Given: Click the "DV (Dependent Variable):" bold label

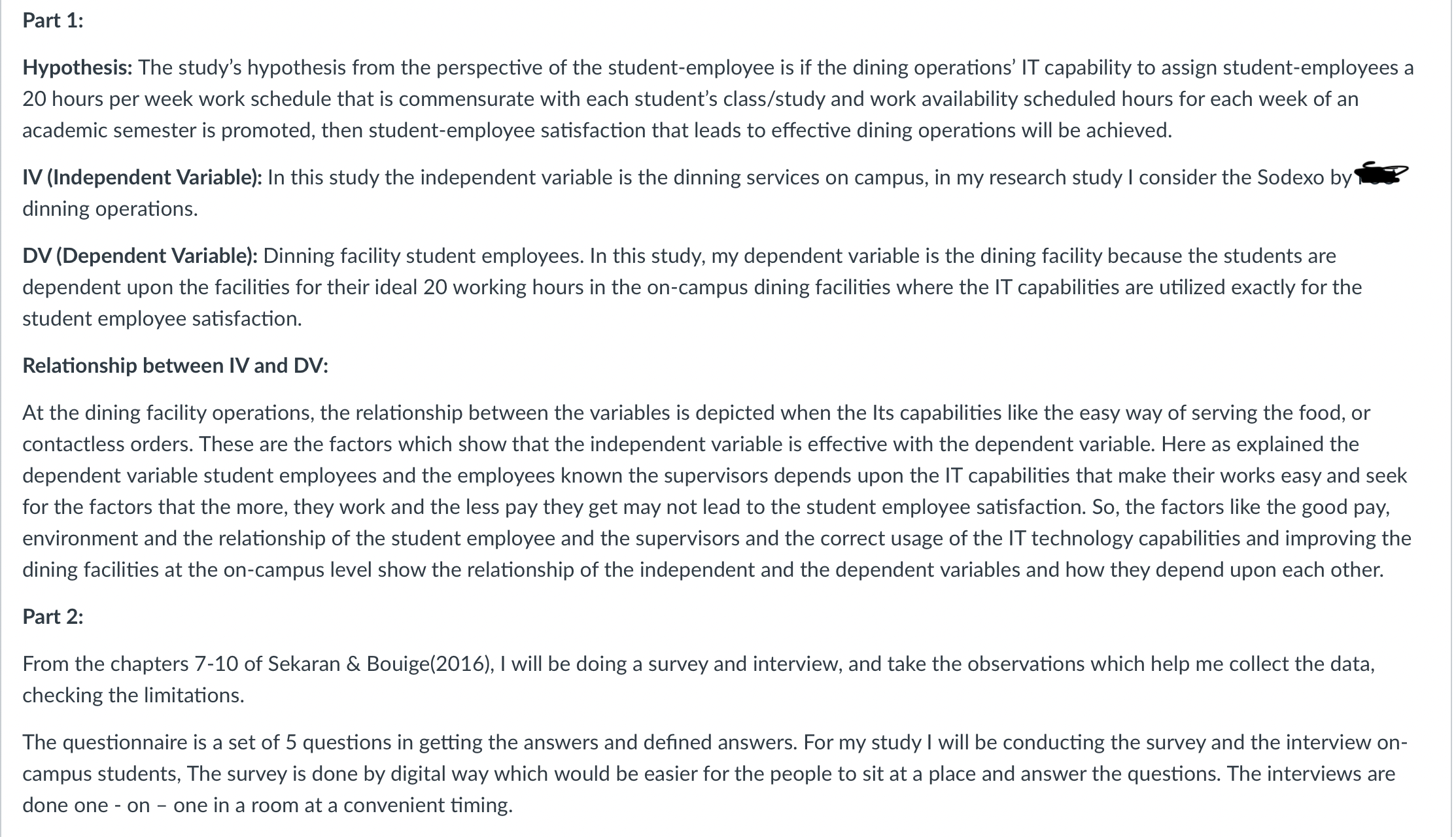Looking at the screenshot, I should pos(140,256).
